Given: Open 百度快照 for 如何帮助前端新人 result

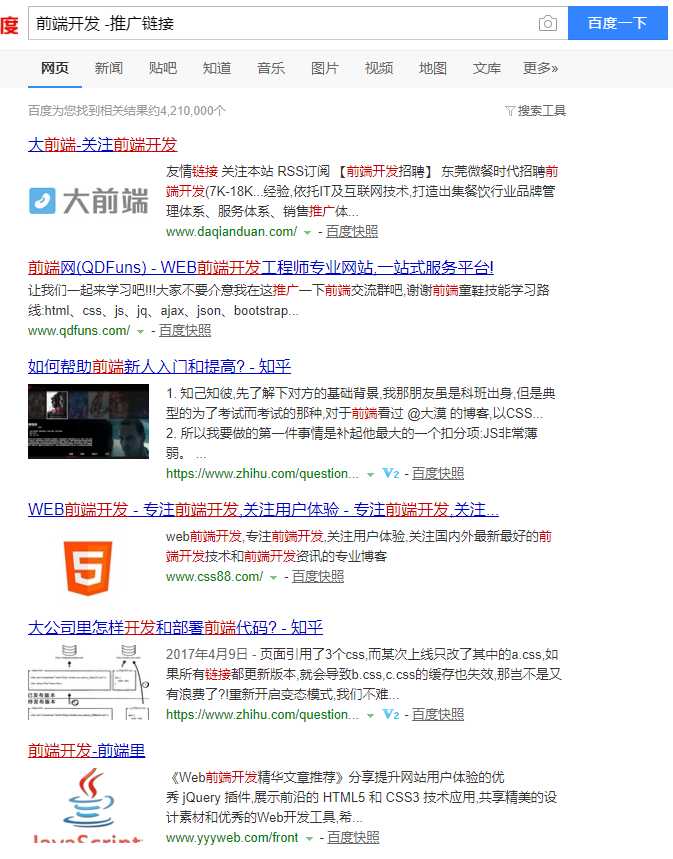Looking at the screenshot, I should pyautogui.click(x=438, y=473).
